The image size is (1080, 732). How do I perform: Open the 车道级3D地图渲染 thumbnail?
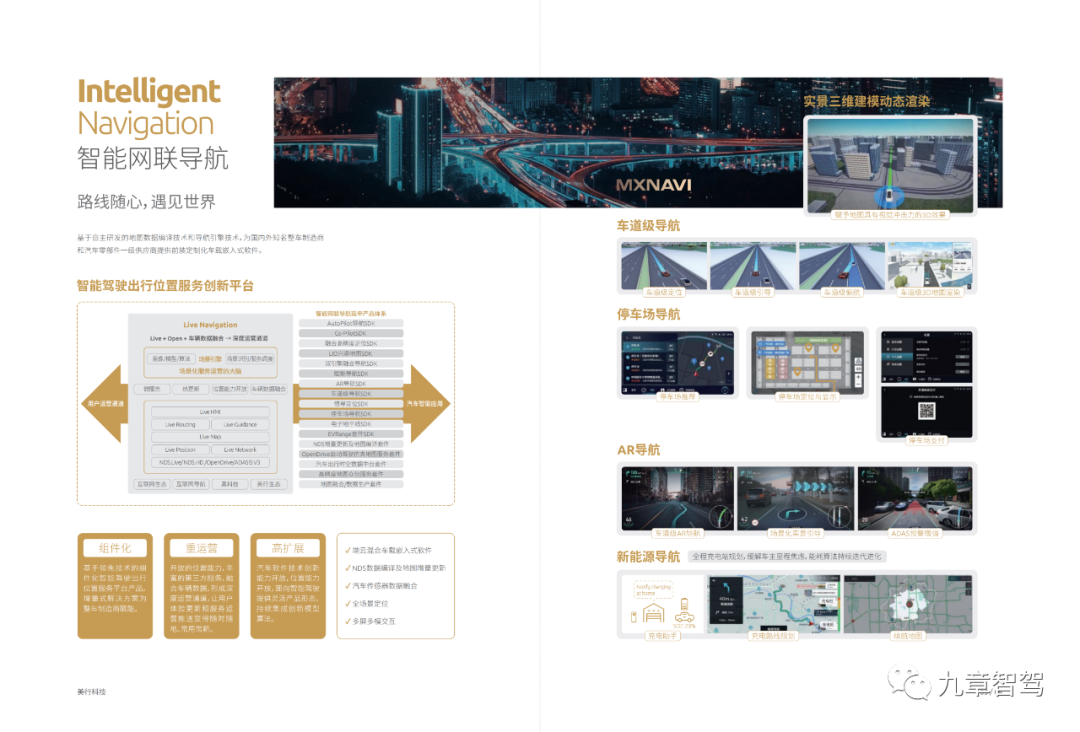(930, 266)
